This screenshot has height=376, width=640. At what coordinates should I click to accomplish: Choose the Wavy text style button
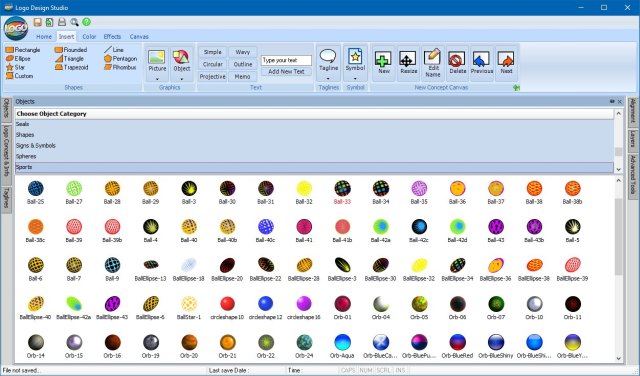(242, 52)
